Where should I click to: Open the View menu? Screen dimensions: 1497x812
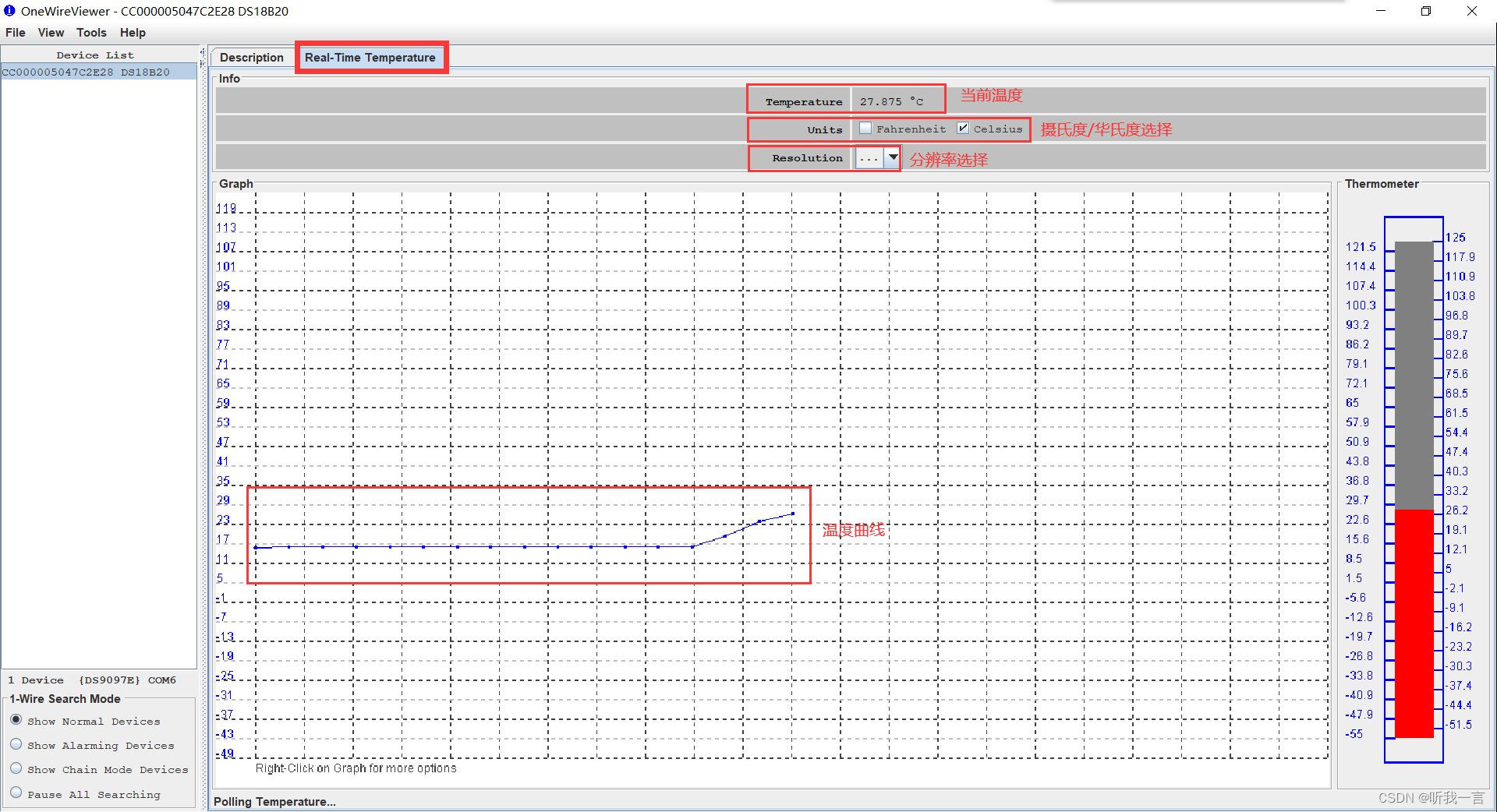[x=51, y=33]
